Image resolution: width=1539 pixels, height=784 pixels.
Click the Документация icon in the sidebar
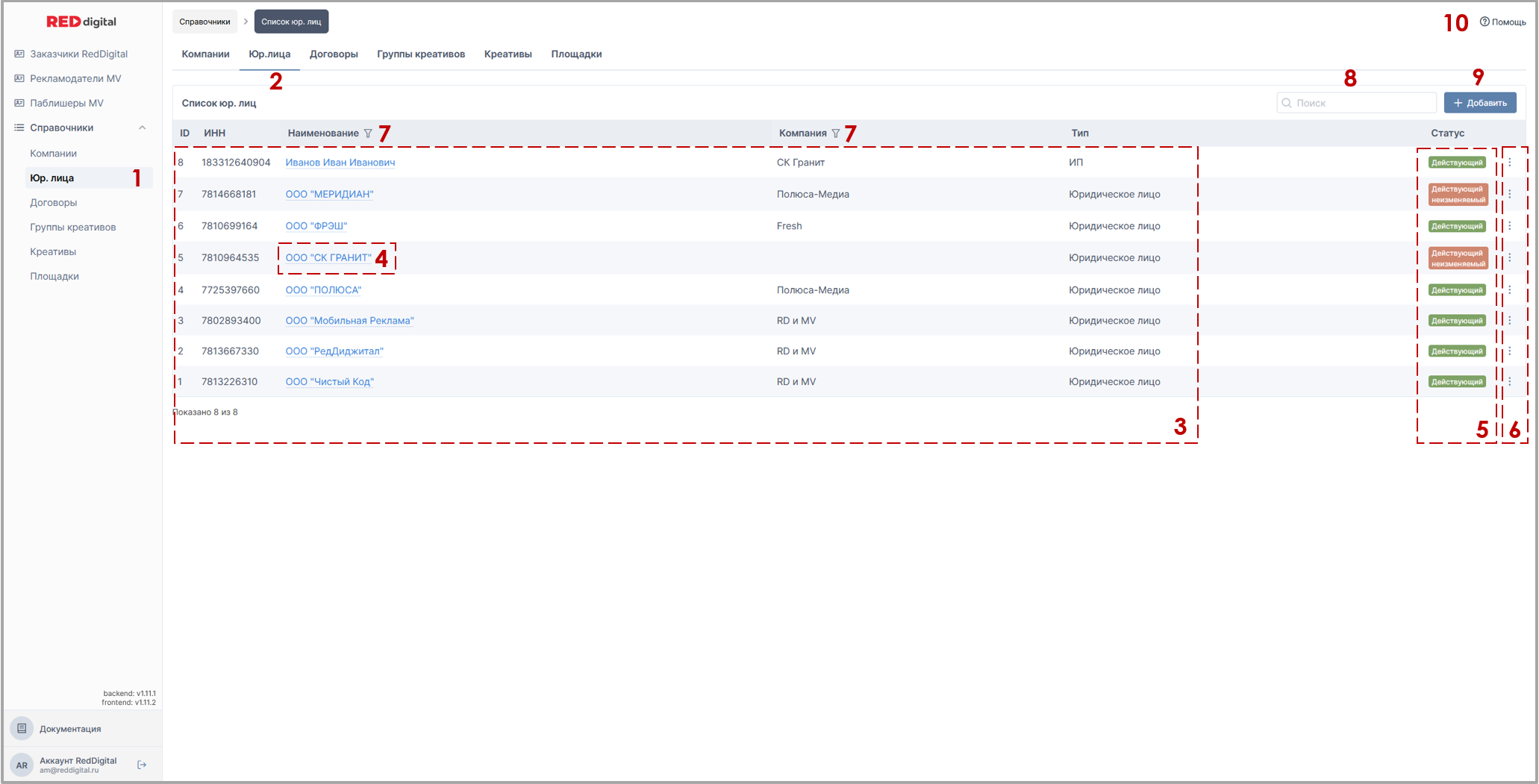point(22,729)
